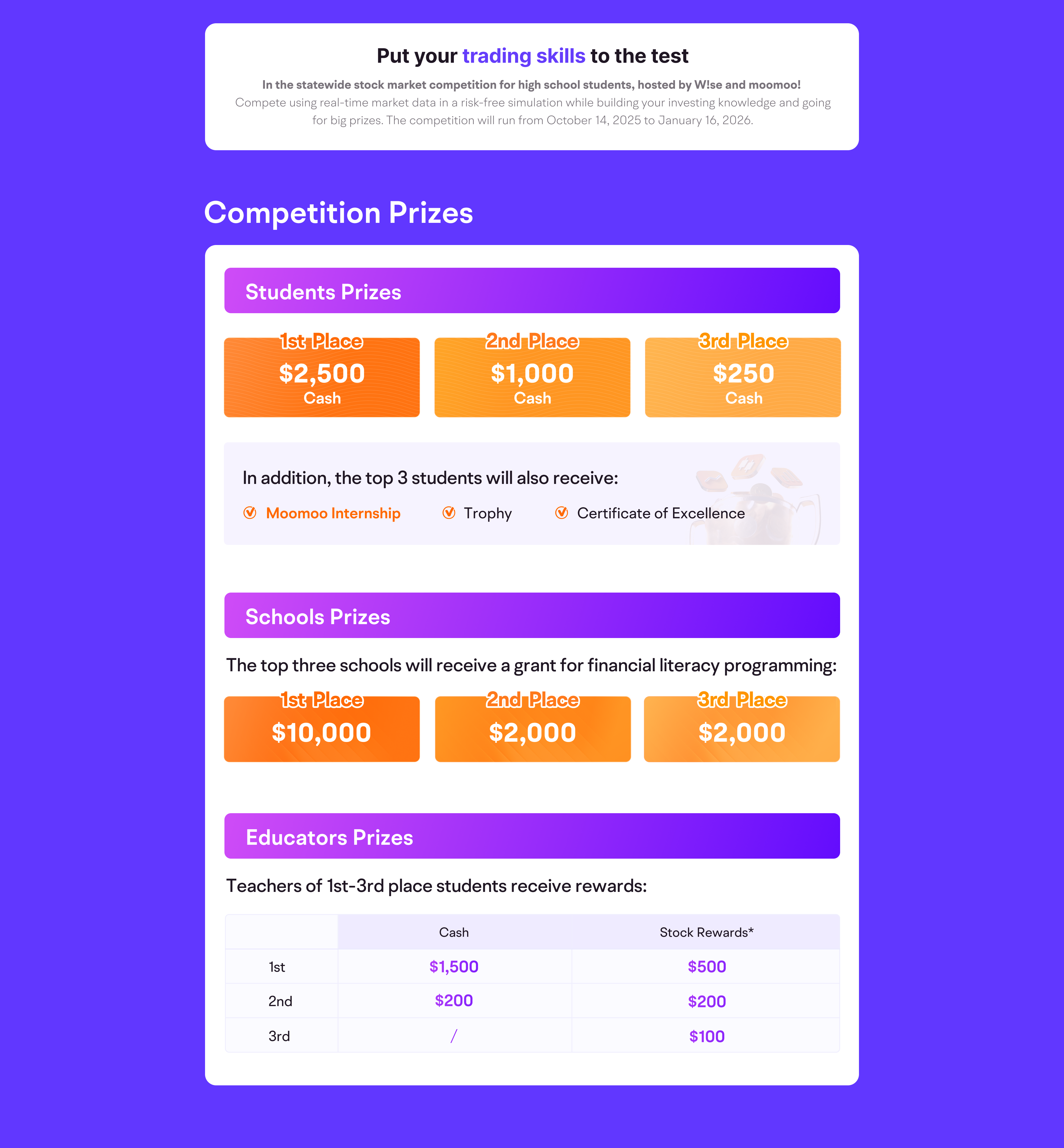1064x1148 pixels.
Task: Click the Competition Prizes heading
Action: coord(339,213)
